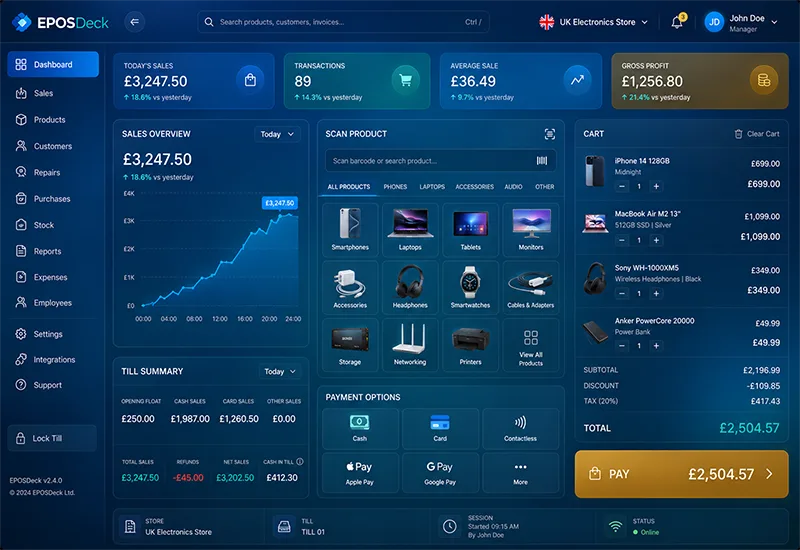Increase iPhone 14 128GB quantity

tap(656, 186)
